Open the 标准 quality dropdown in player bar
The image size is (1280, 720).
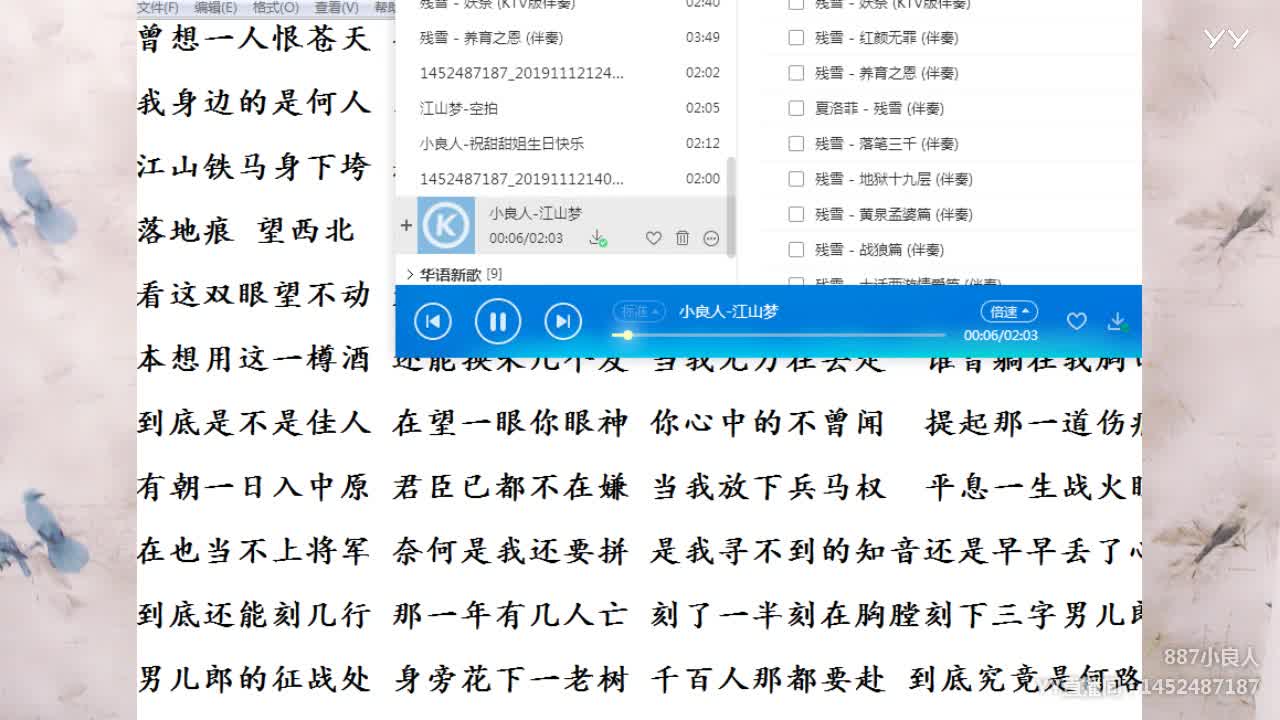pyautogui.click(x=638, y=311)
